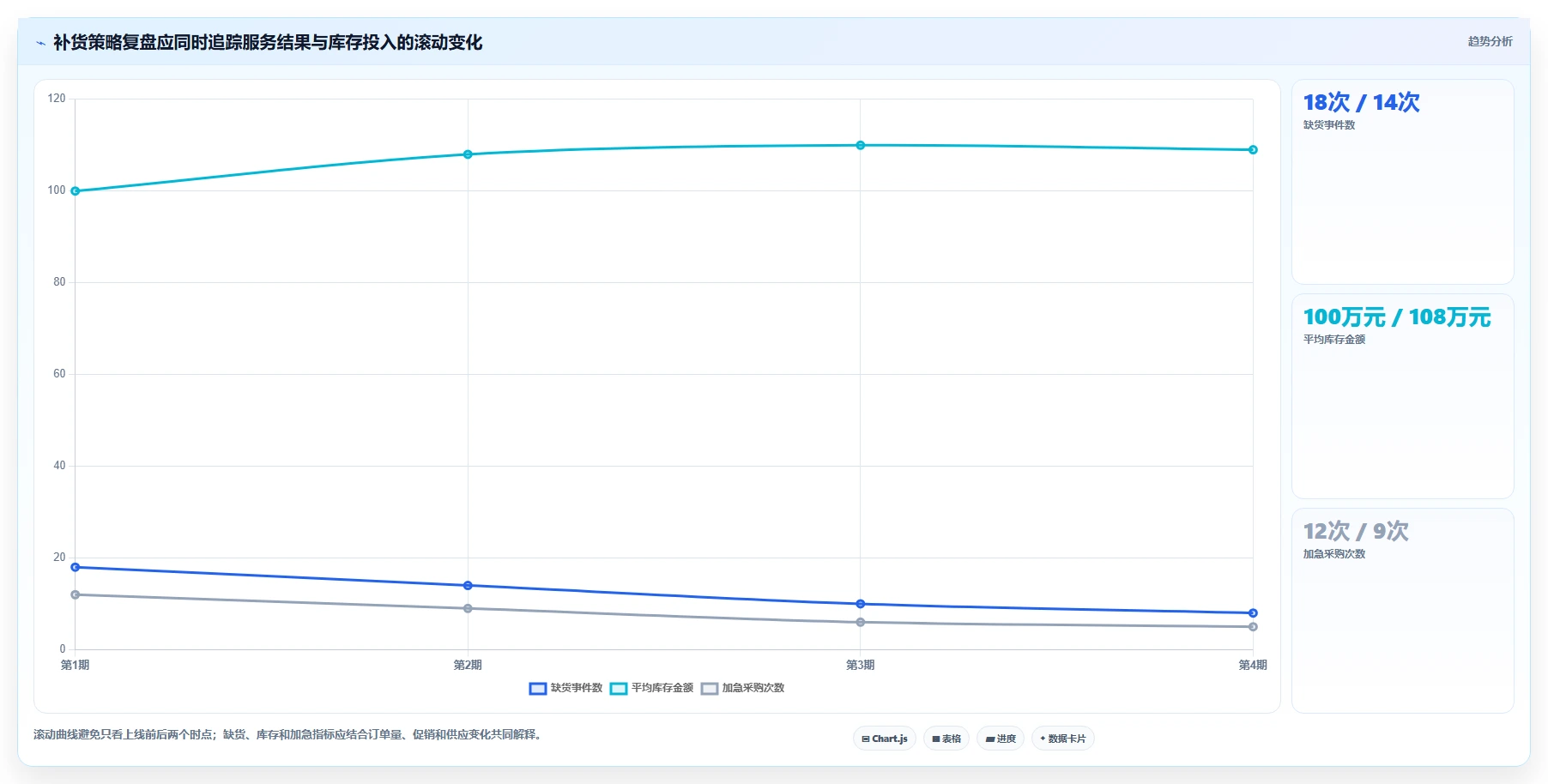1548x784 pixels.
Task: Click the 20 y-axis tick label
Action: (59, 558)
